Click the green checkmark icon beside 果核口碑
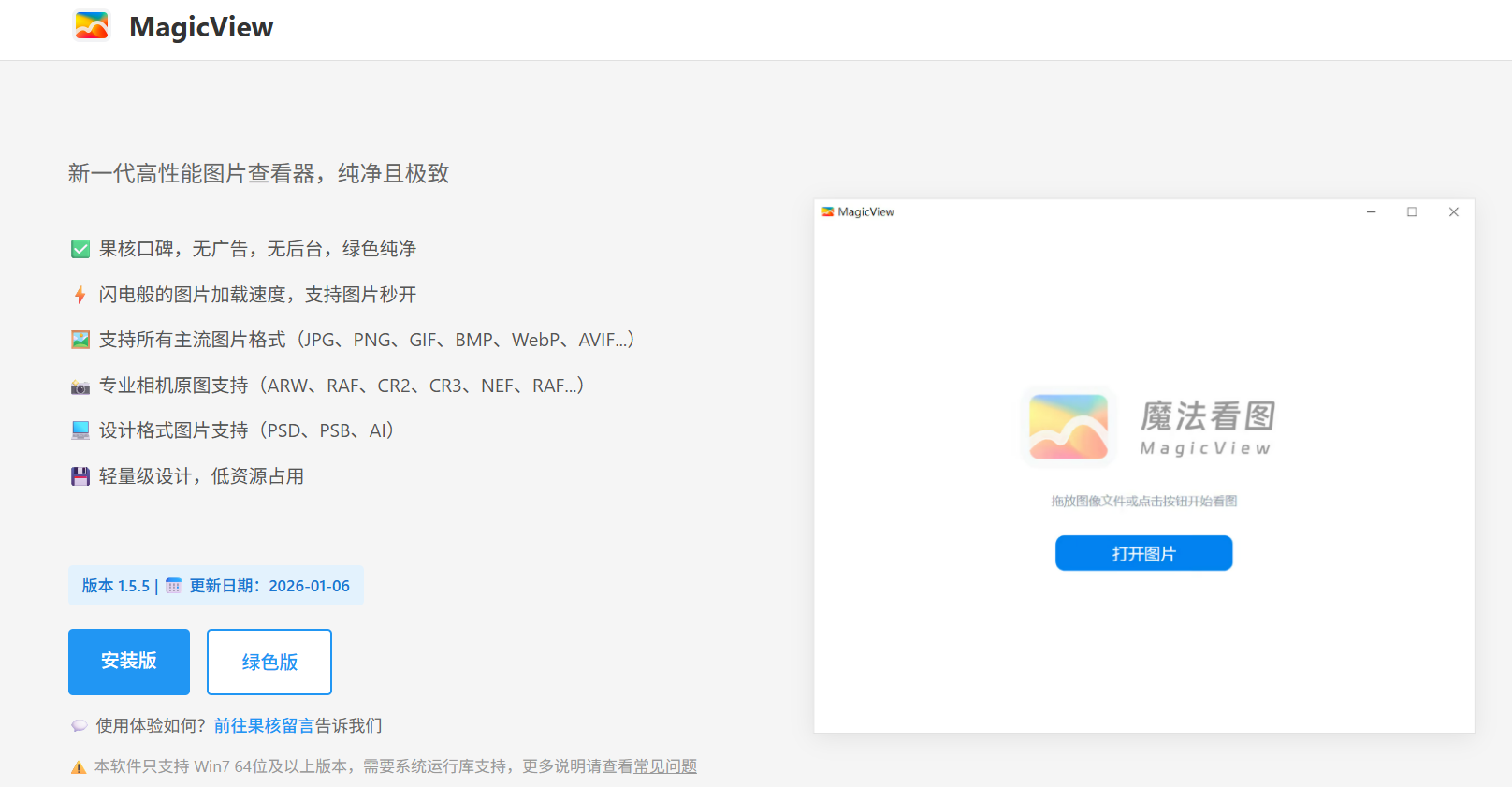The image size is (1512, 787). tap(80, 249)
